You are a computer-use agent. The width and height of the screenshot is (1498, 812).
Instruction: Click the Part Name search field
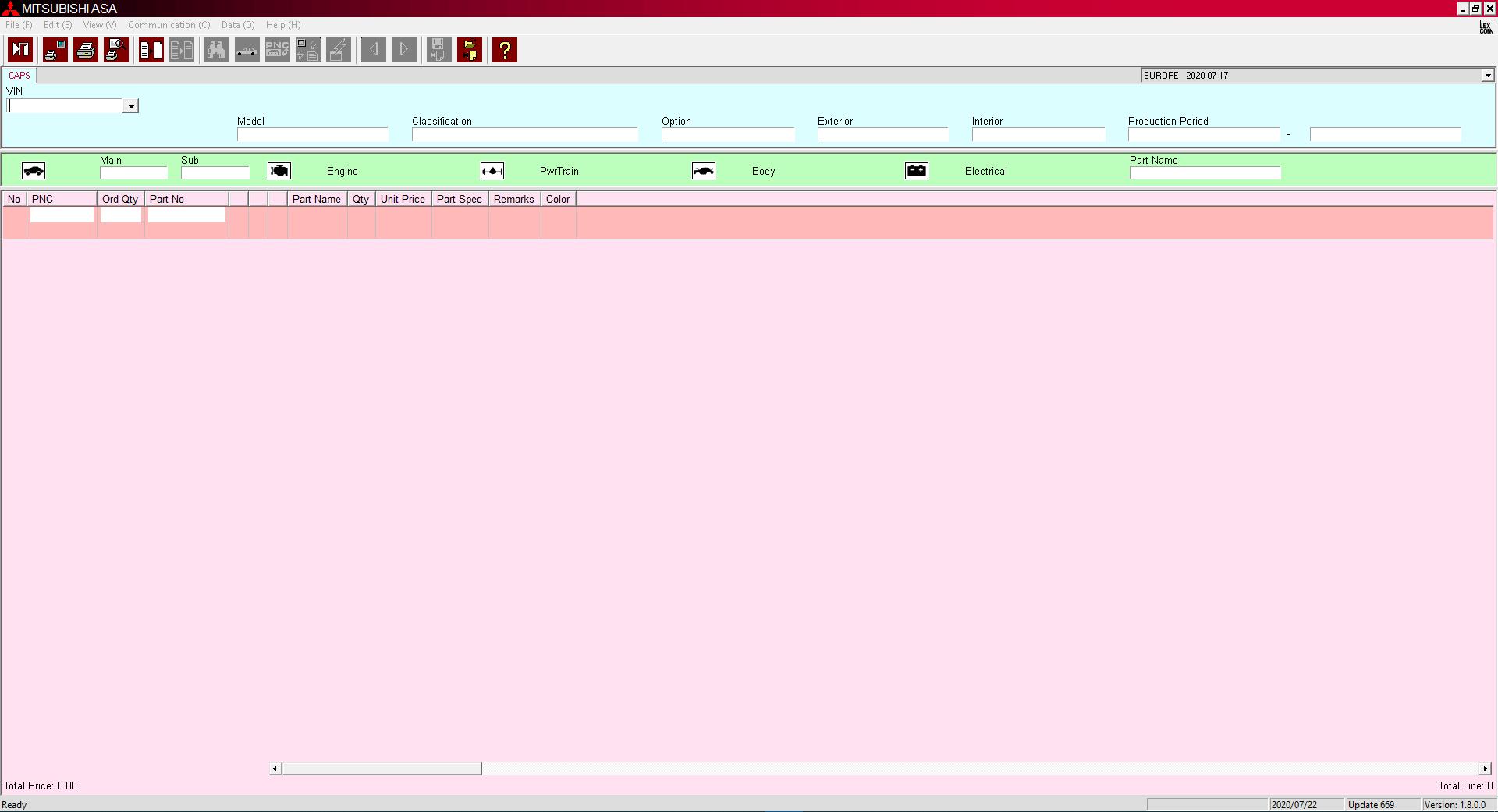(1205, 173)
